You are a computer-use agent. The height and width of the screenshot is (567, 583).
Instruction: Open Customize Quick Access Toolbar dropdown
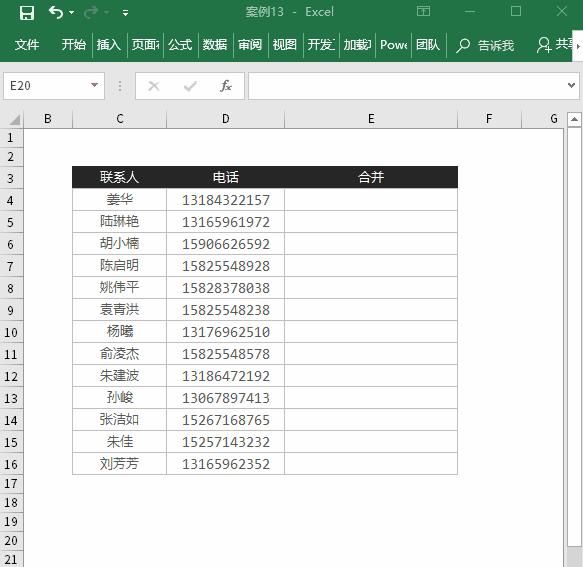[125, 13]
